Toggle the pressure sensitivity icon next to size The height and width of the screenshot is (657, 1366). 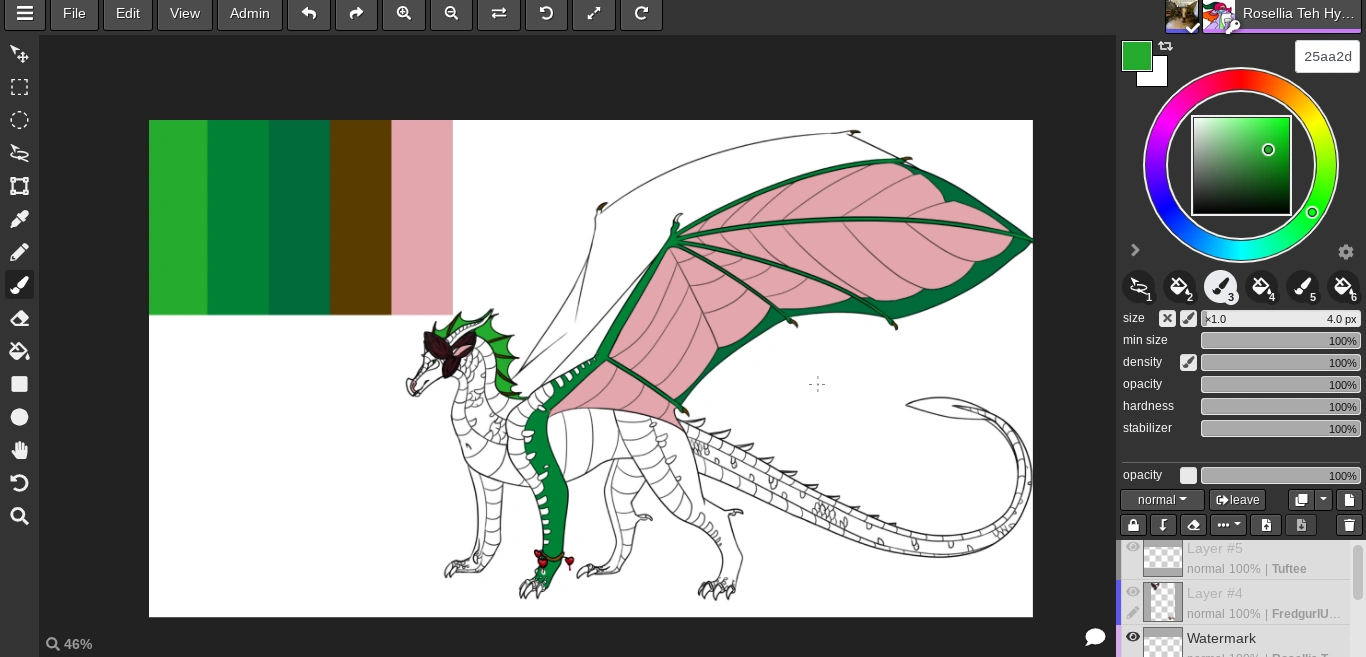click(1189, 319)
